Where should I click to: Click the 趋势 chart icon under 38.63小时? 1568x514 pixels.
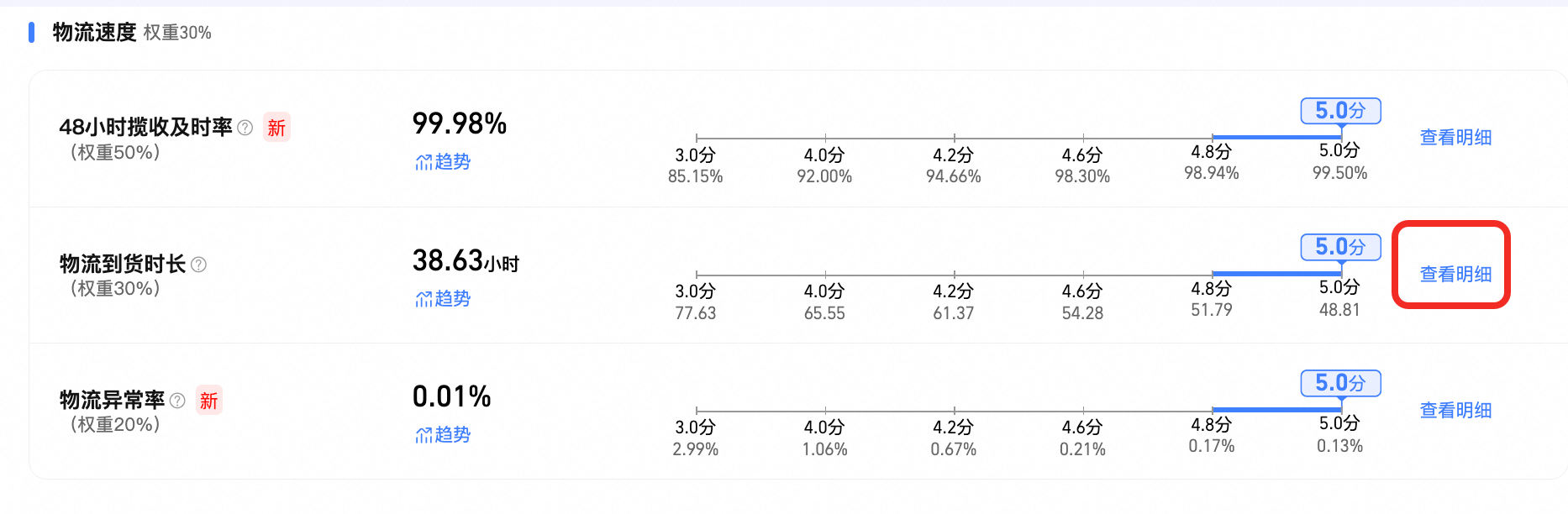(x=424, y=299)
